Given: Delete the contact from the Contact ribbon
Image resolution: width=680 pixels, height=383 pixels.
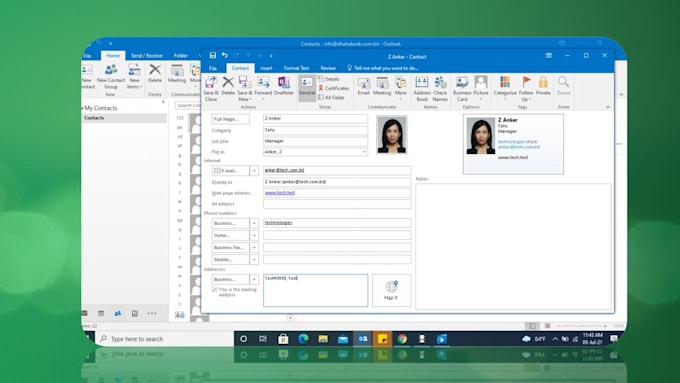Looking at the screenshot, I should (x=228, y=85).
